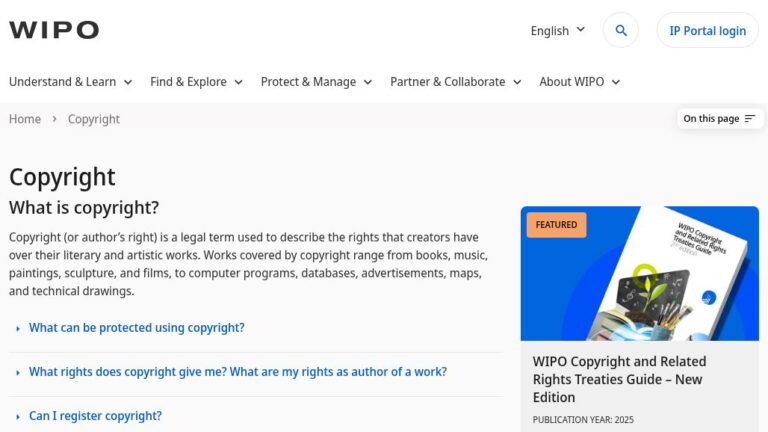Expand the Find & Explore menu
The height and width of the screenshot is (432, 768).
click(196, 82)
